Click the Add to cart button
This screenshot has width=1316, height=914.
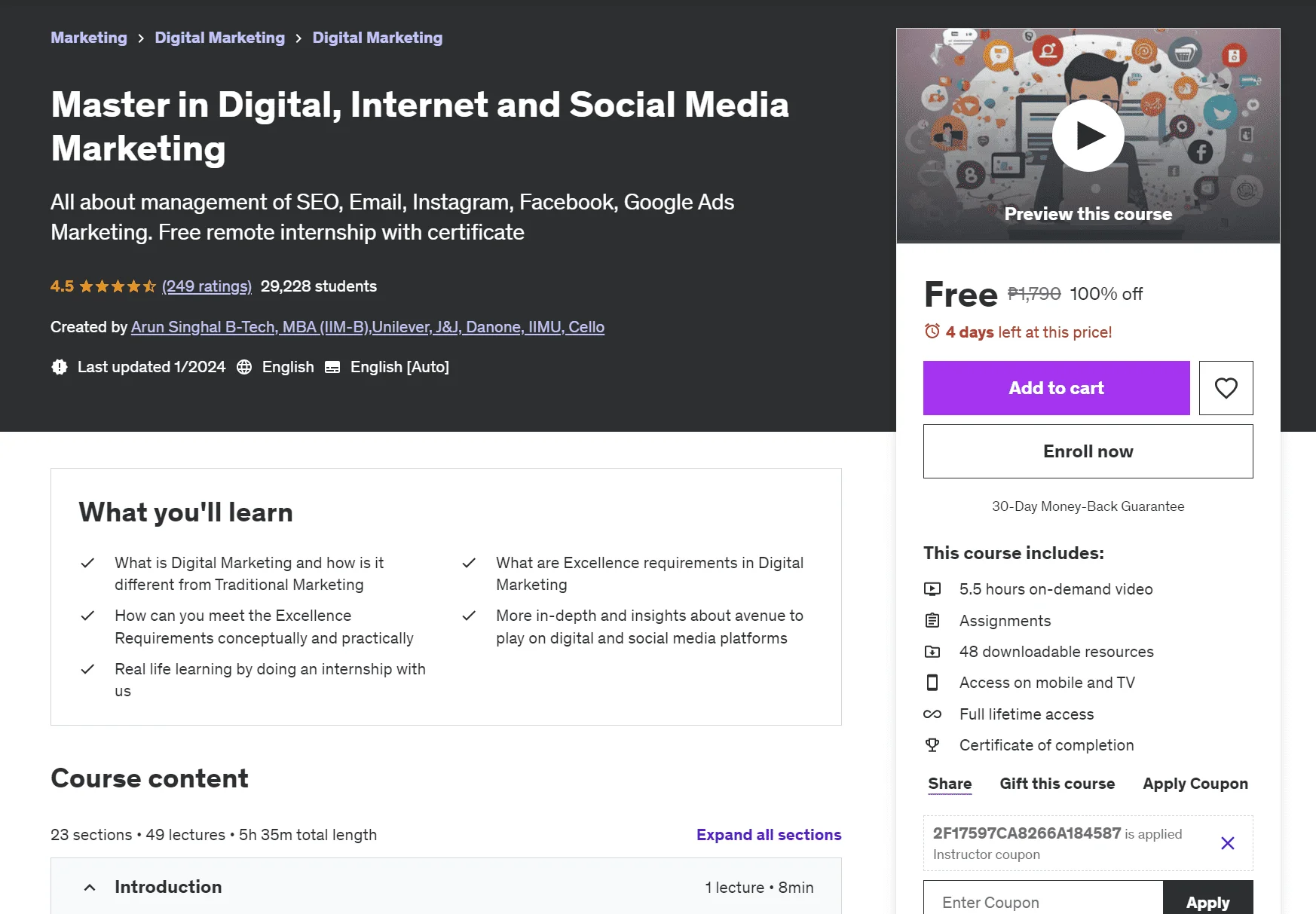pos(1057,388)
